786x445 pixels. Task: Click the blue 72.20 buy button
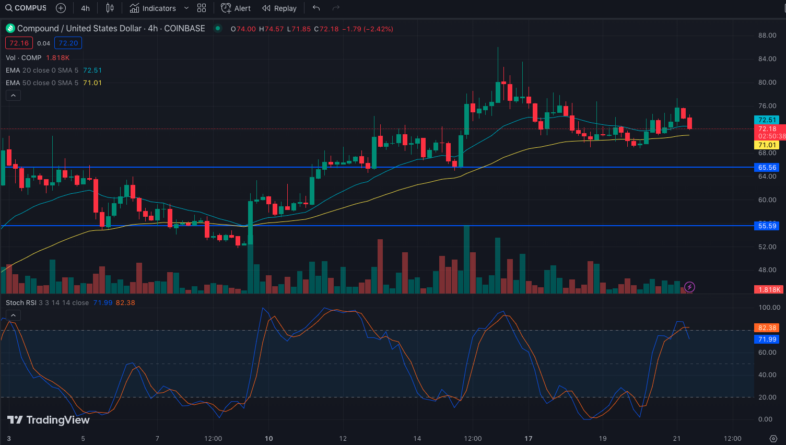tap(68, 43)
